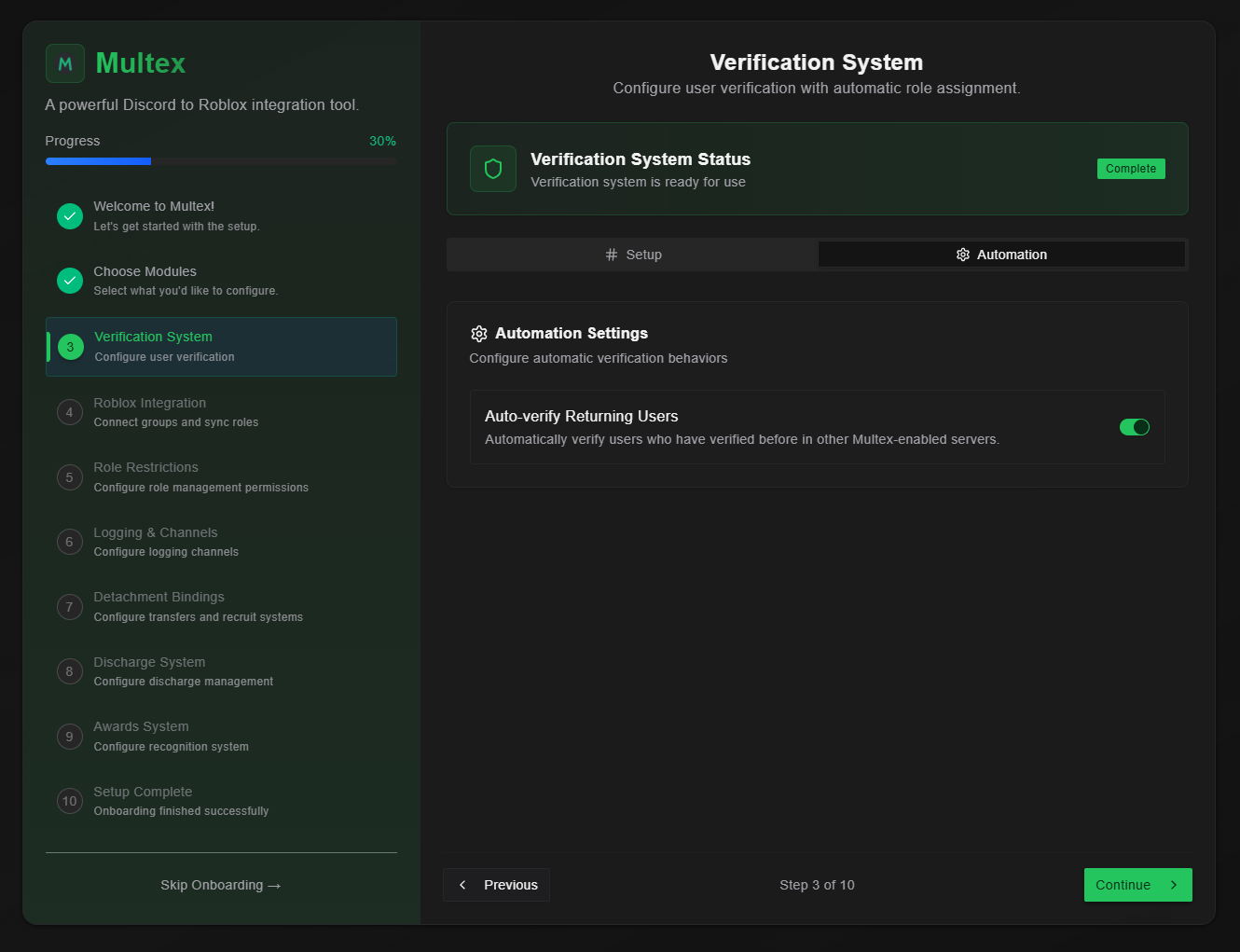Click the Multex brand name text

pos(141,62)
